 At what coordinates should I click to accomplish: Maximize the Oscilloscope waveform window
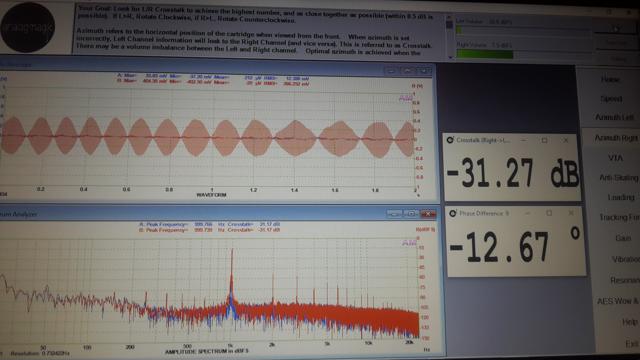click(408, 71)
